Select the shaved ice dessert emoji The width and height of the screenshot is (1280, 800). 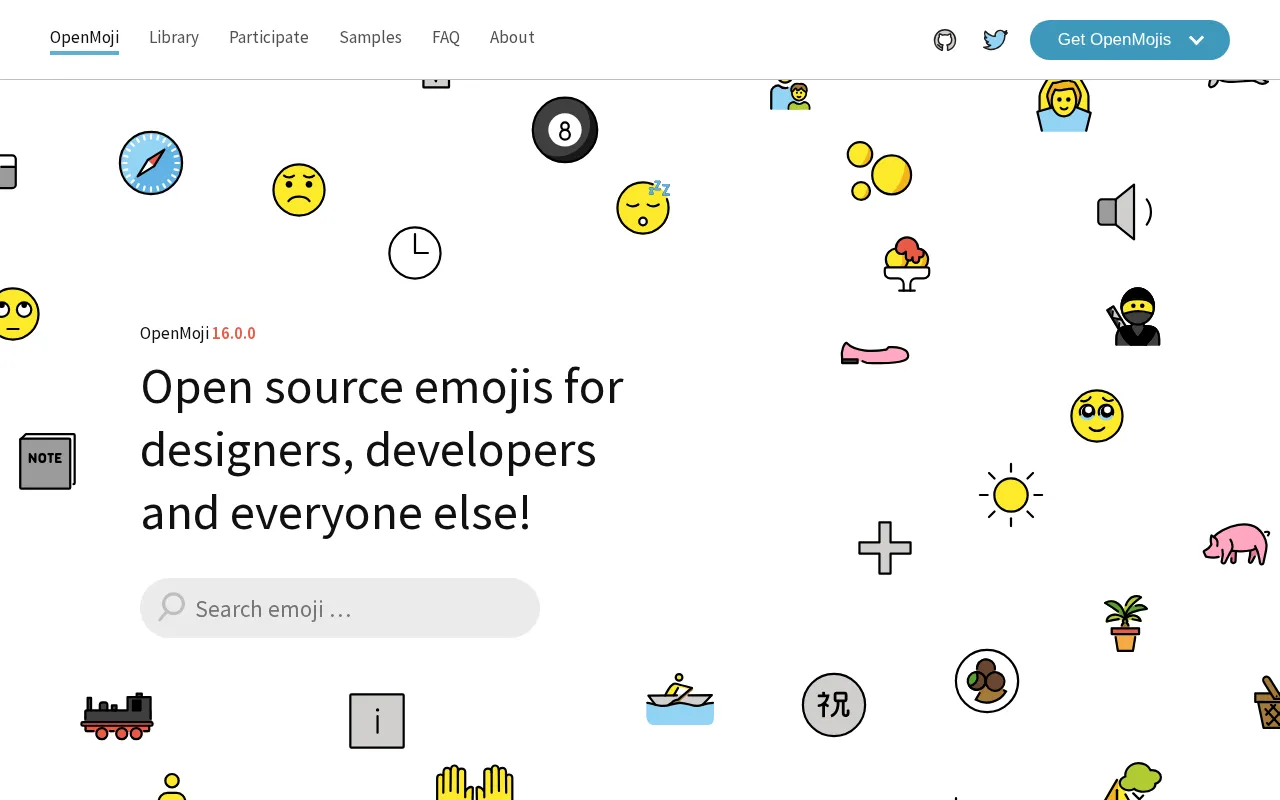[x=907, y=264]
